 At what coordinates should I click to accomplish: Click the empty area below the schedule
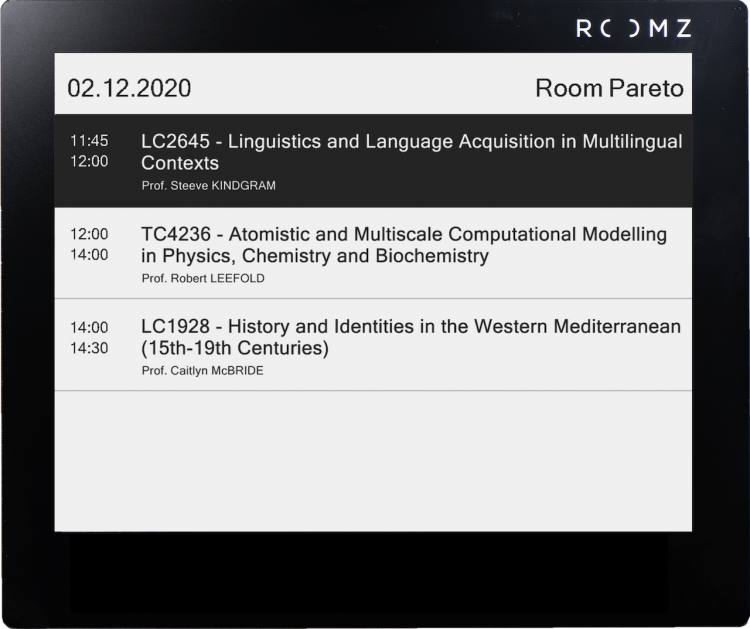(373, 461)
